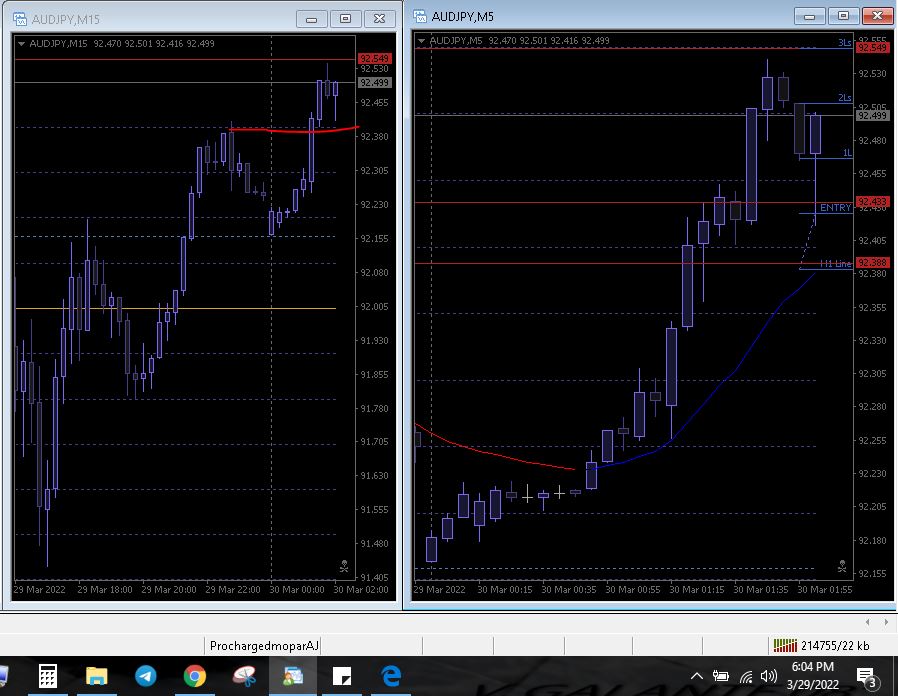Select the ENTRY label on M5 chart
Viewport: 898px width, 696px height.
[835, 207]
